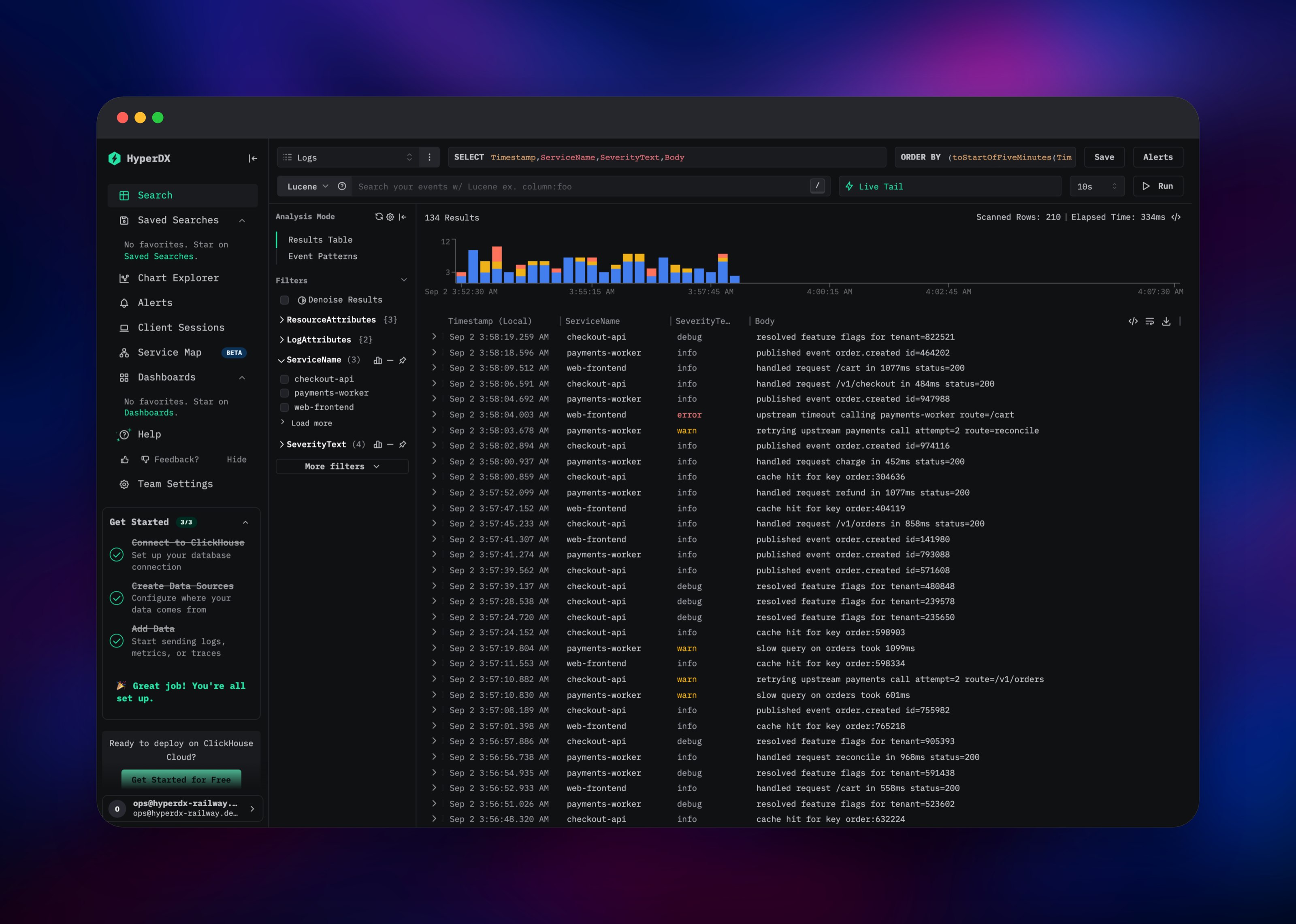Collapse the Analysis Mode filter panel
Image resolution: width=1296 pixels, height=924 pixels.
[403, 217]
